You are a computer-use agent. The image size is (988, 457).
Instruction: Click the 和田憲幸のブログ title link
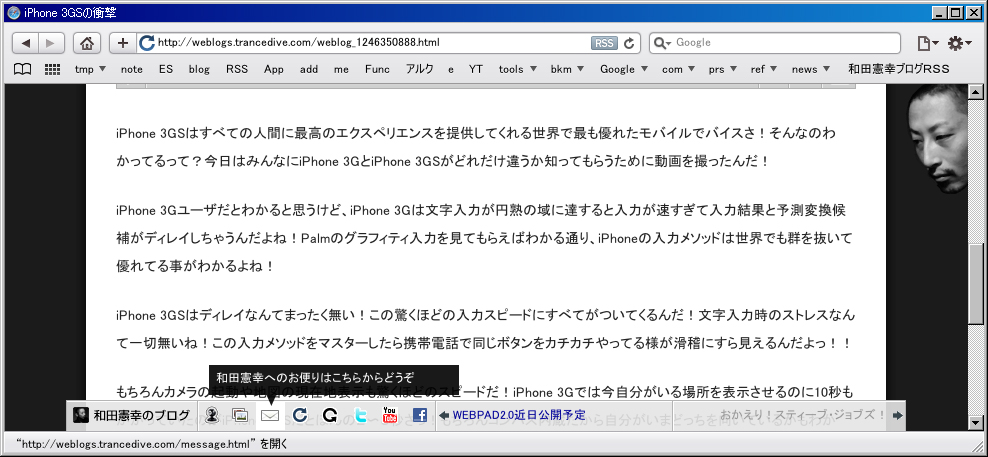point(142,415)
